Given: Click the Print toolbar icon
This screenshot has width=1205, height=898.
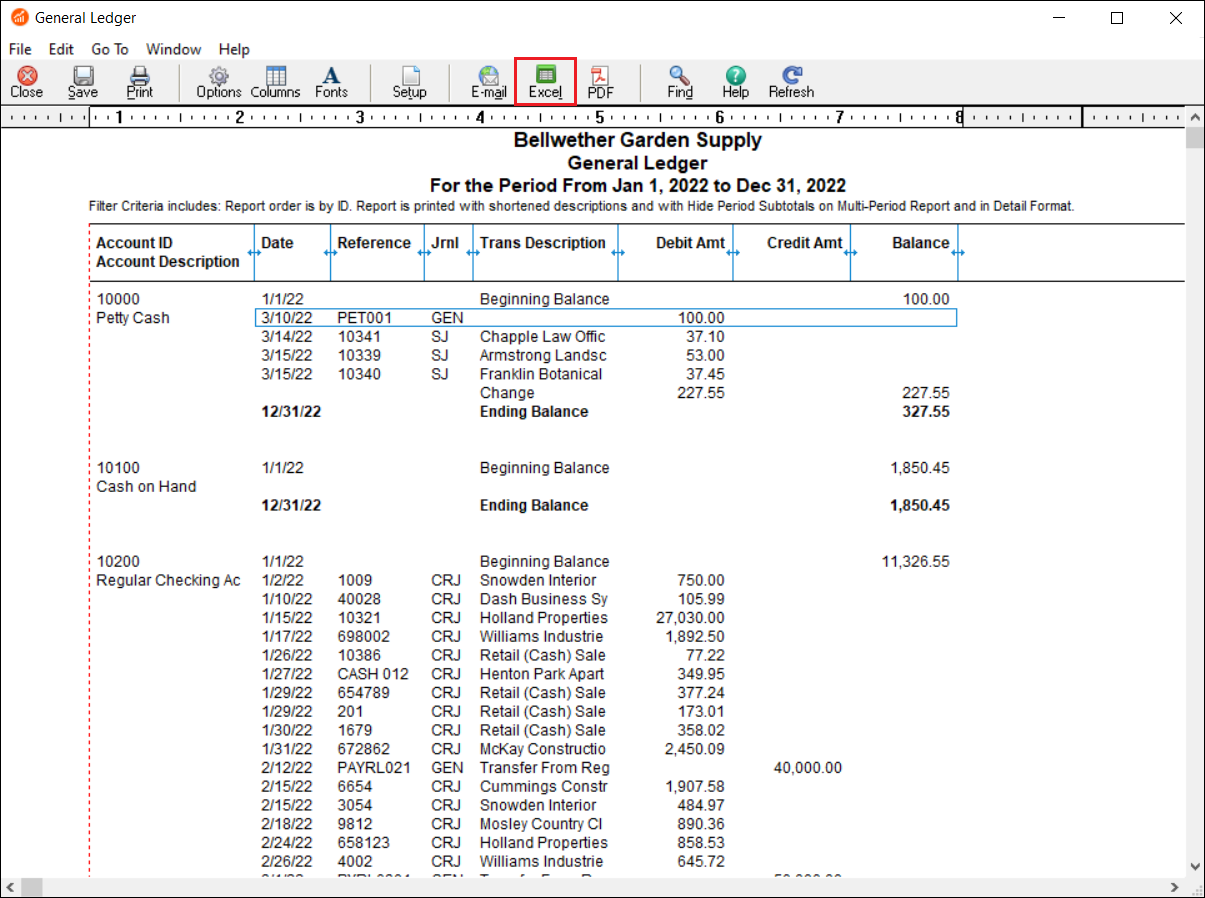Looking at the screenshot, I should pyautogui.click(x=140, y=82).
